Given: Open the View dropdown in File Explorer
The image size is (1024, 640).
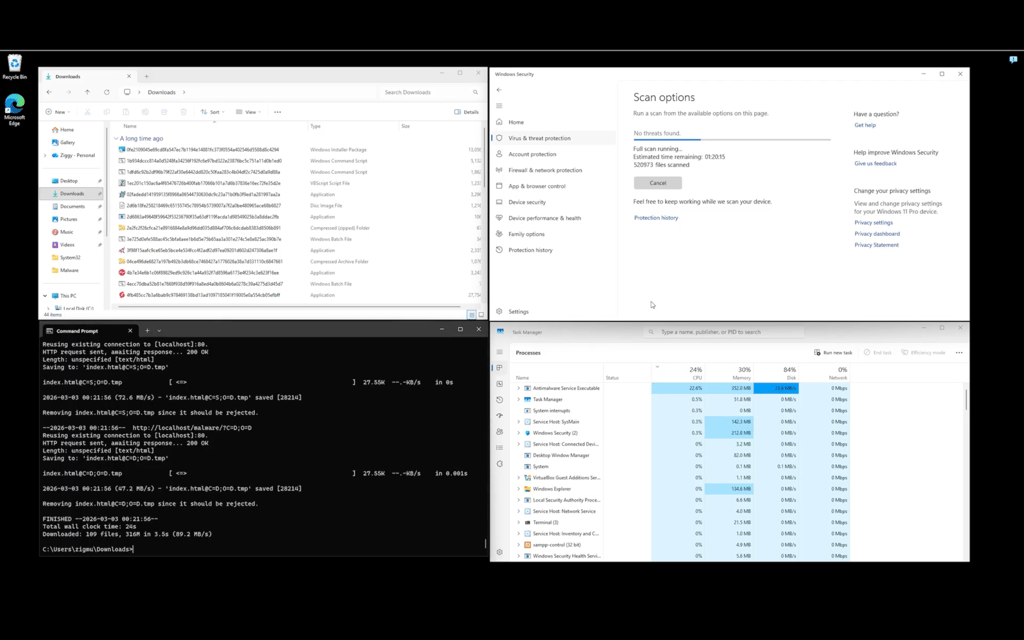Looking at the screenshot, I should point(248,112).
